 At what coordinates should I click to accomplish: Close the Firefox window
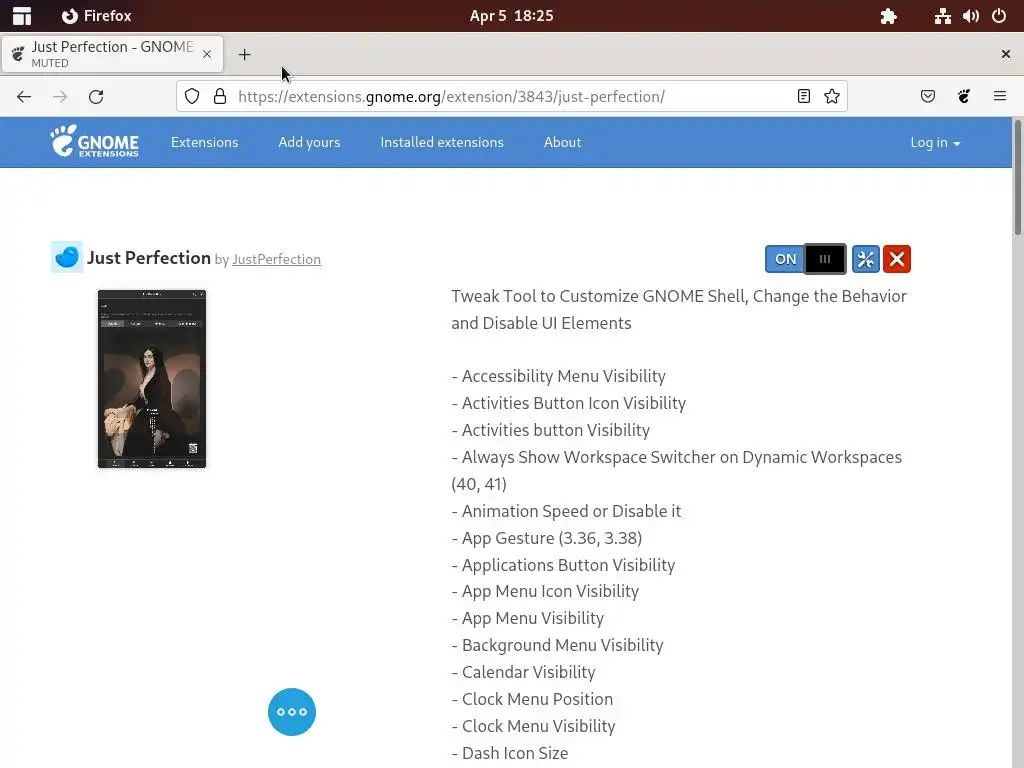click(x=1006, y=54)
